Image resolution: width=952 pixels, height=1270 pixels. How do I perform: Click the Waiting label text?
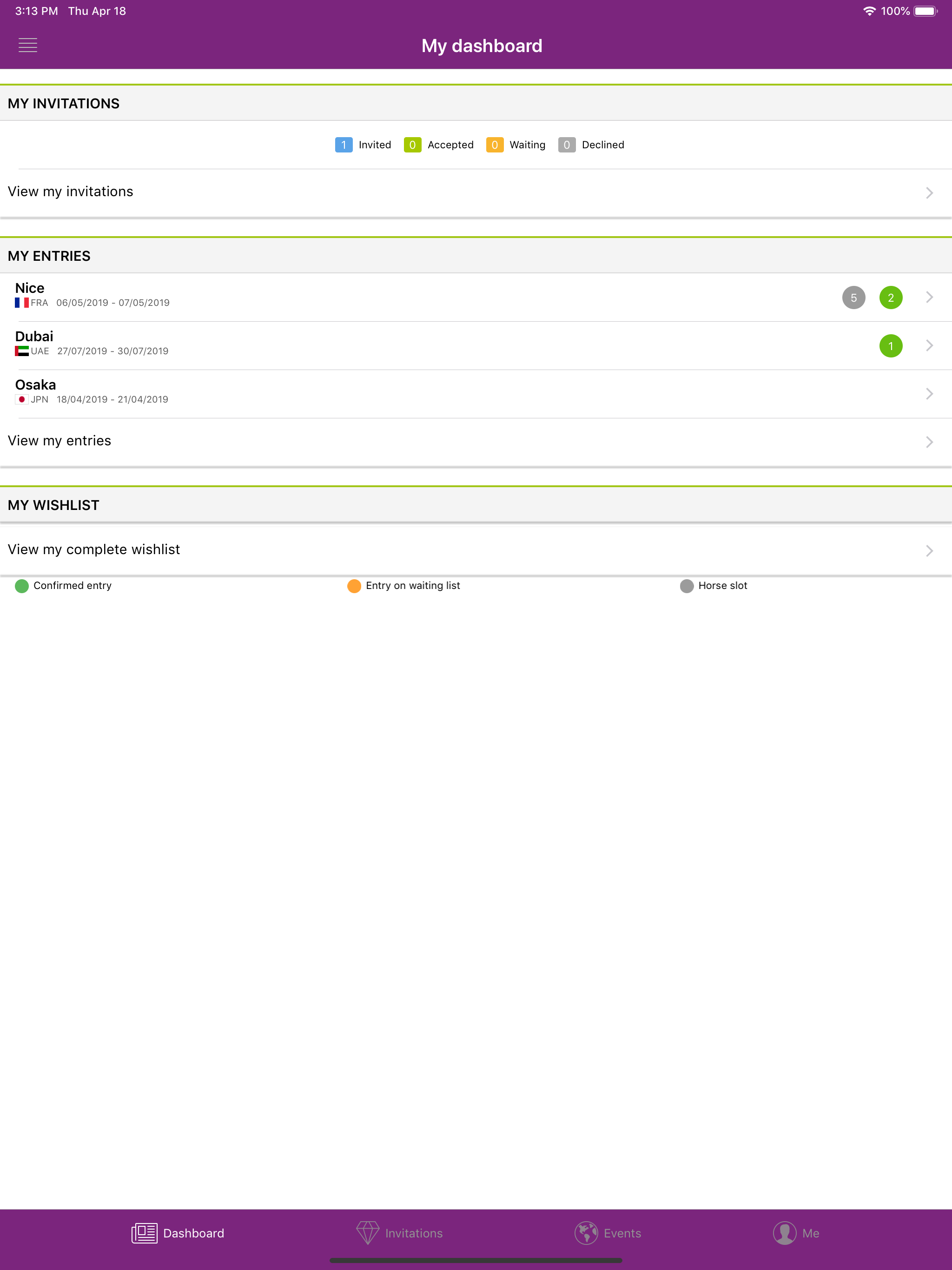(x=528, y=145)
